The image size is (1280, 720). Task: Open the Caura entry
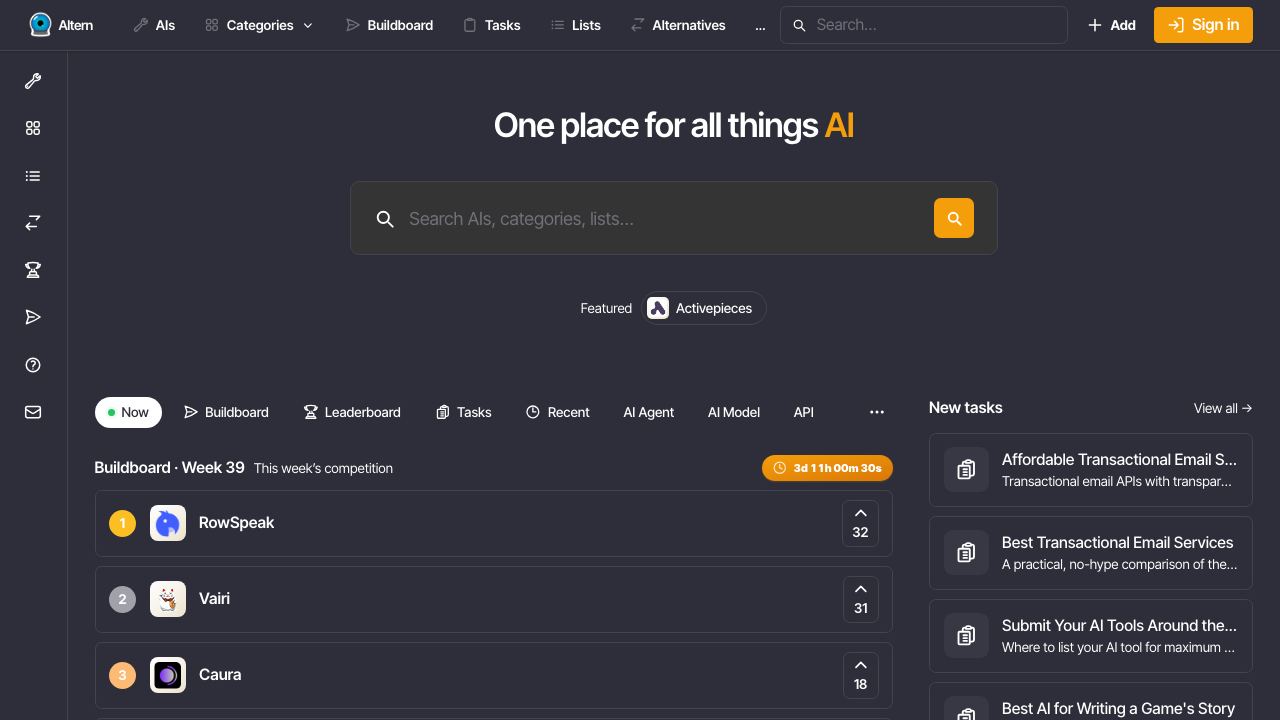pyautogui.click(x=494, y=675)
